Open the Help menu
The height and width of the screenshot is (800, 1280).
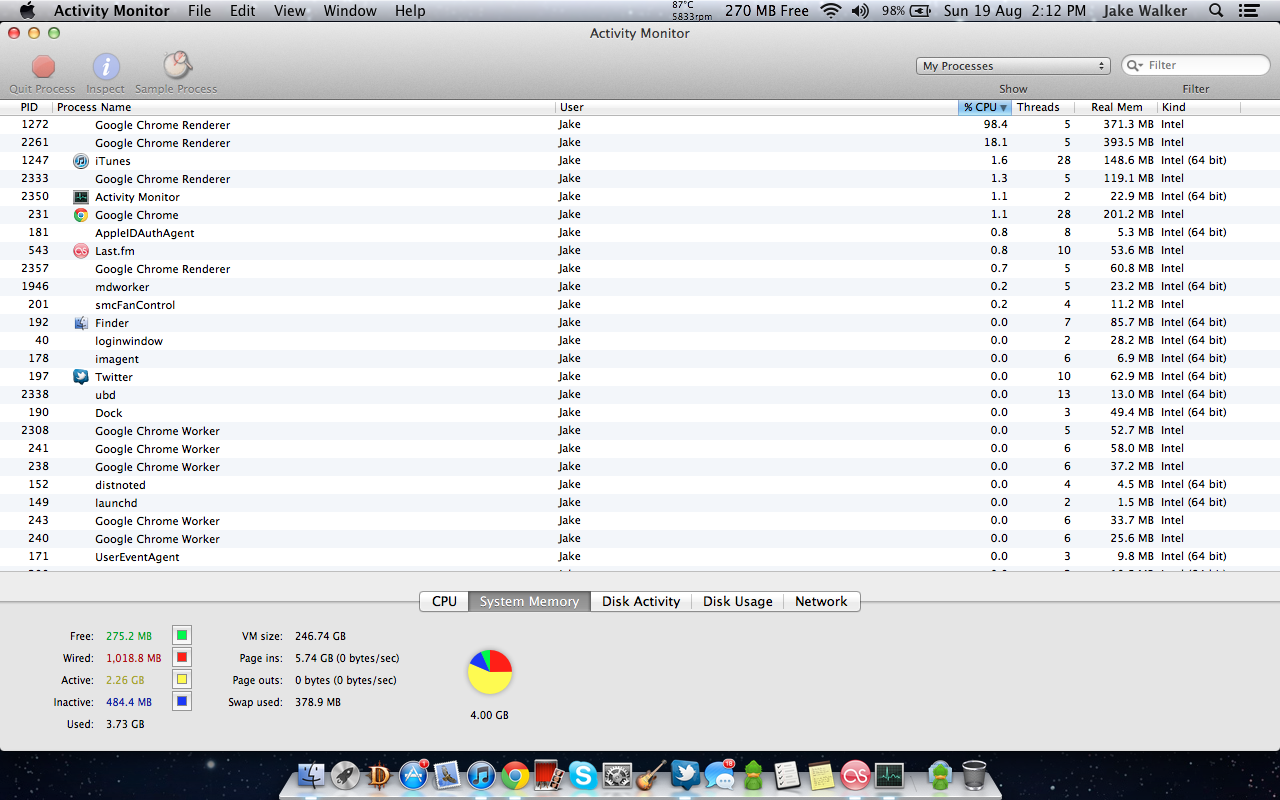pos(410,11)
